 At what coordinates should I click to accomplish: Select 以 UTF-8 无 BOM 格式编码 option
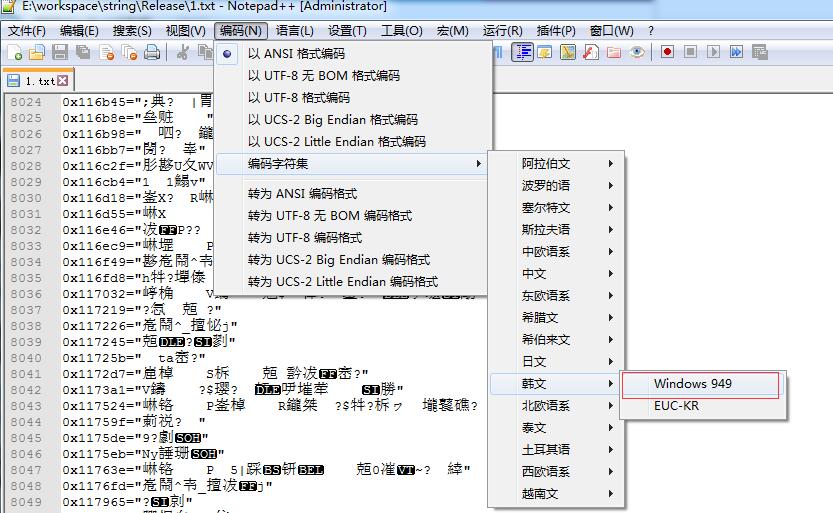click(323, 76)
